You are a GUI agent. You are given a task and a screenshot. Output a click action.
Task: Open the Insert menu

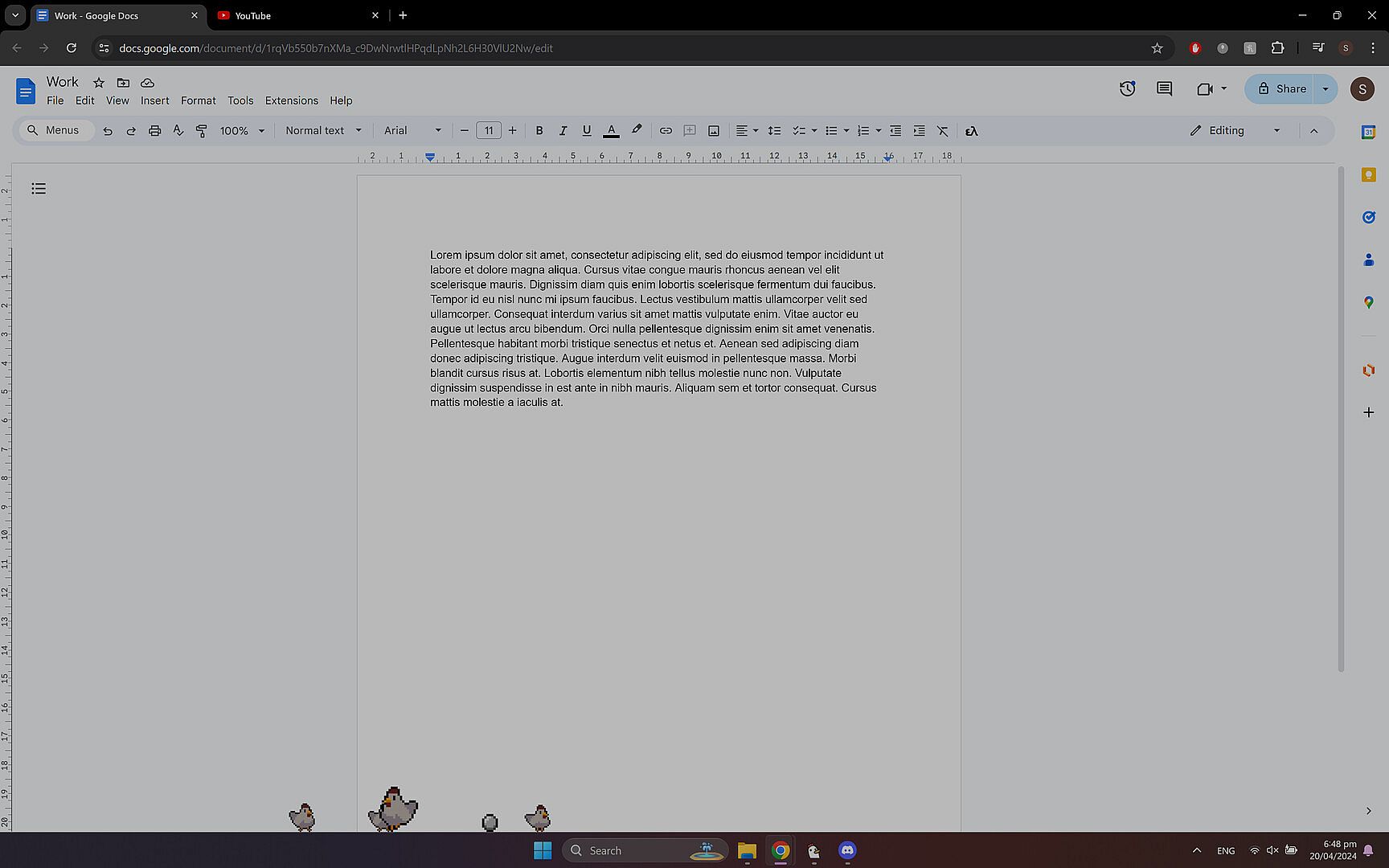[x=154, y=100]
